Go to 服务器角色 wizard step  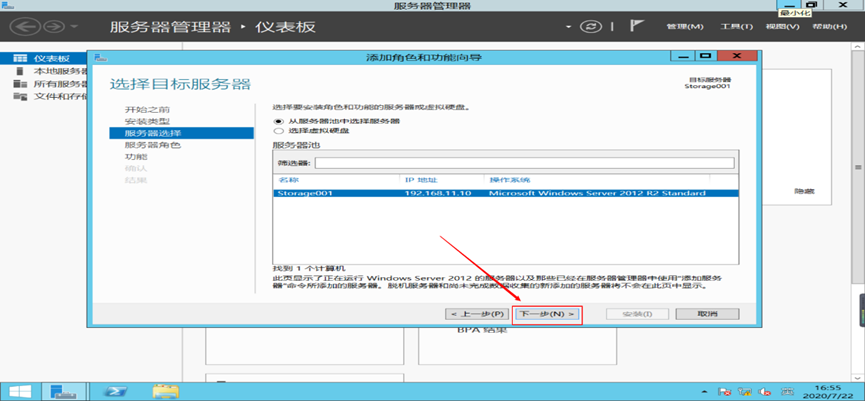[x=153, y=145]
